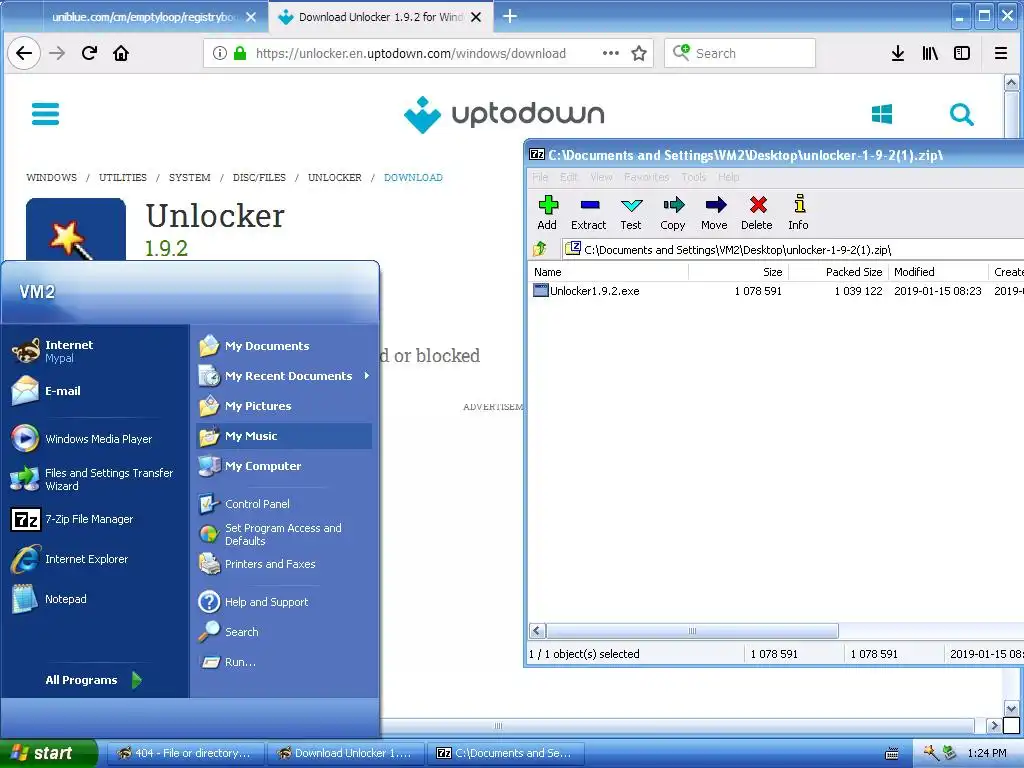Open the browser Library menu
Screen dimensions: 1024x768
[930, 53]
